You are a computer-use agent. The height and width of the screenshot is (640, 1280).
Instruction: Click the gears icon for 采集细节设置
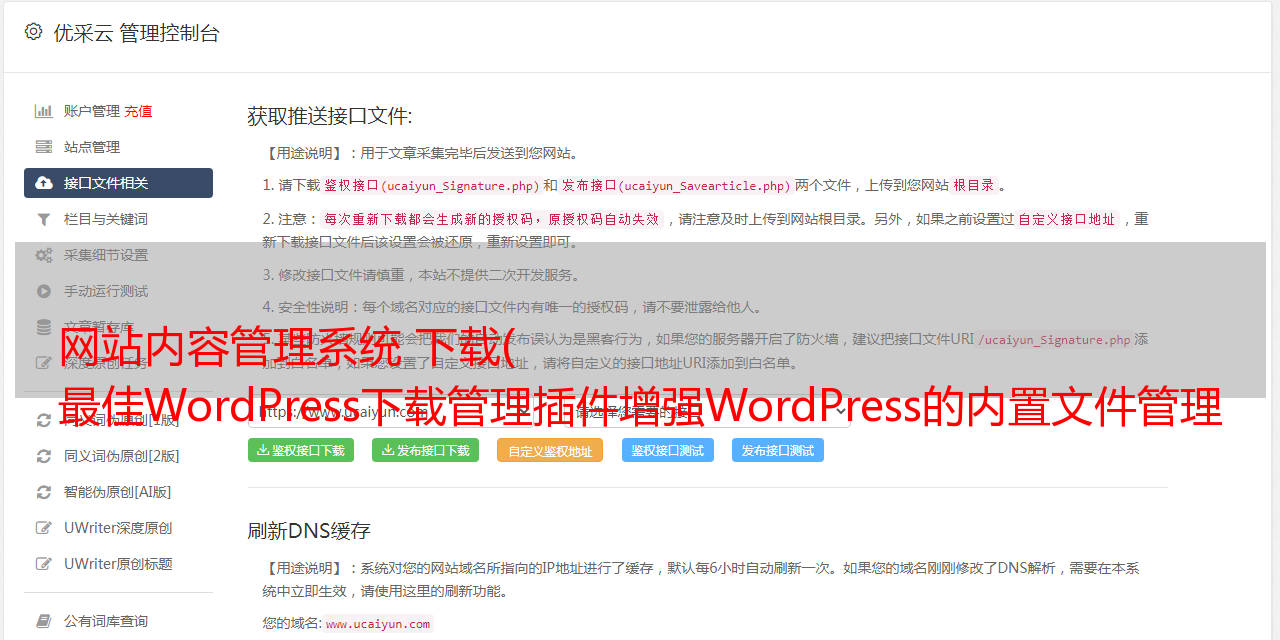44,255
